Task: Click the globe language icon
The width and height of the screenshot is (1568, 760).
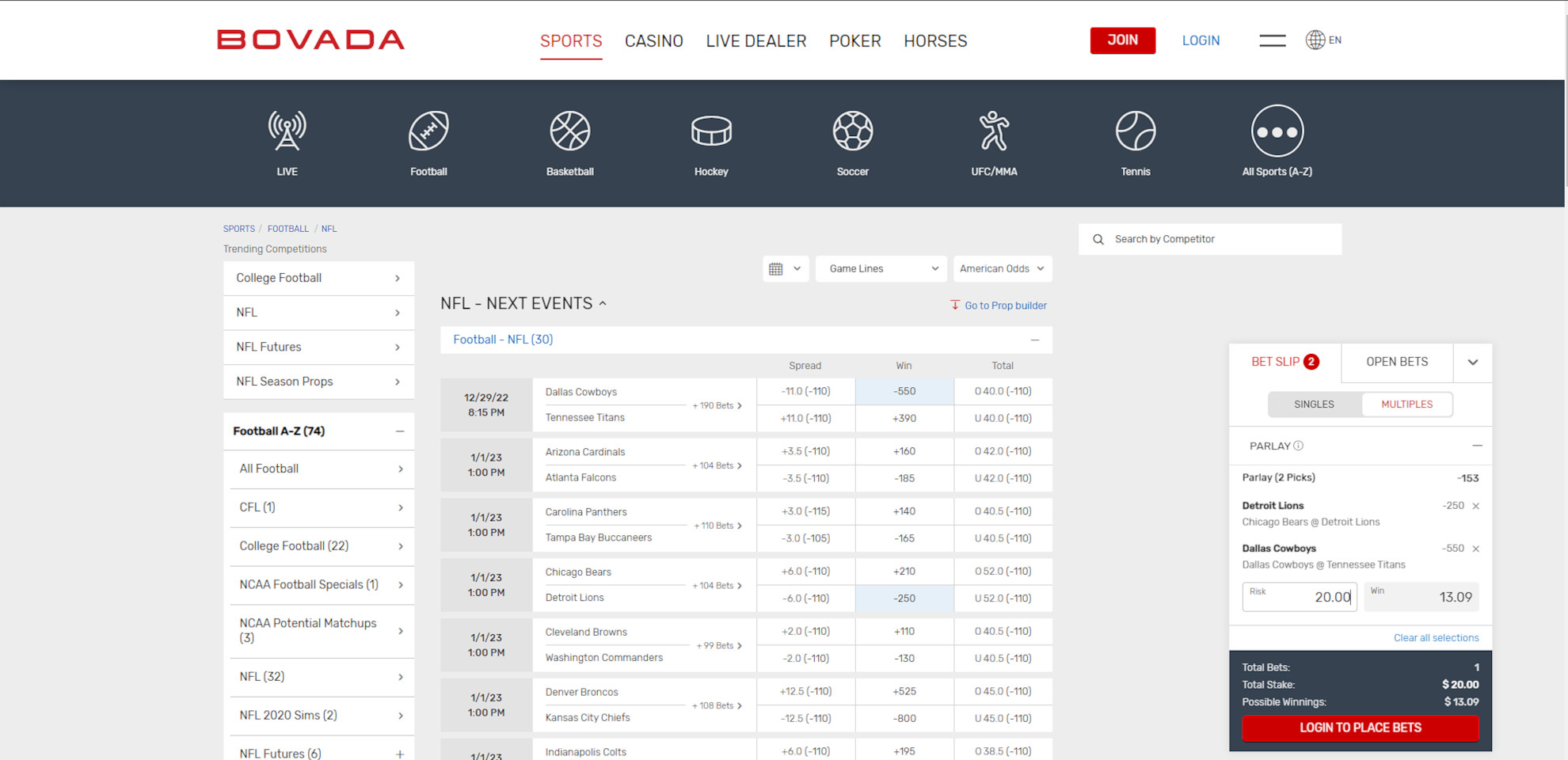Action: point(1315,40)
